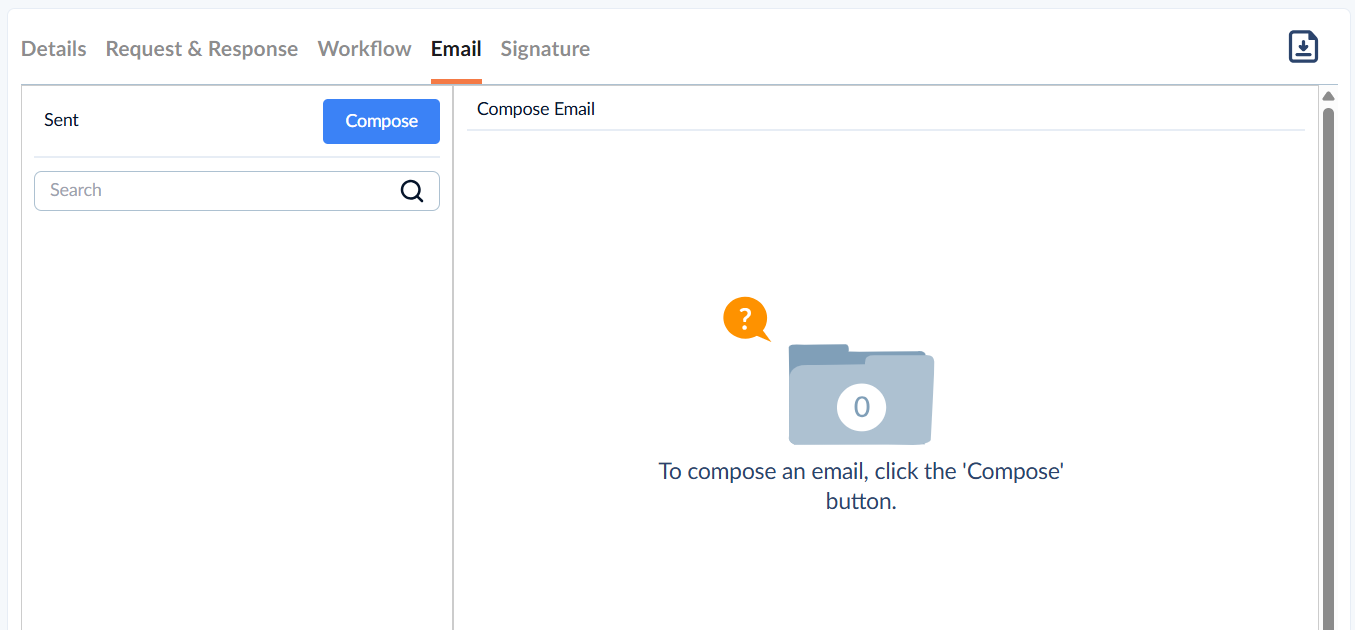This screenshot has width=1355, height=630.
Task: Click the blue Compose button
Action: [x=381, y=121]
